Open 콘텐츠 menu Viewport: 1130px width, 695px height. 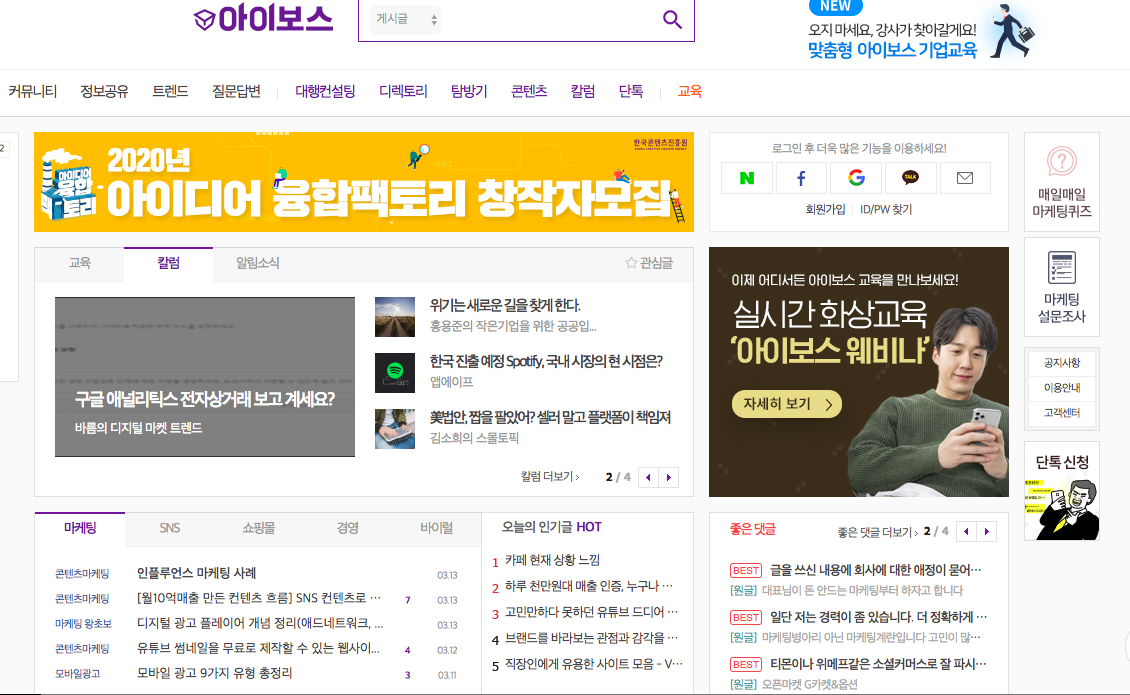(x=529, y=92)
